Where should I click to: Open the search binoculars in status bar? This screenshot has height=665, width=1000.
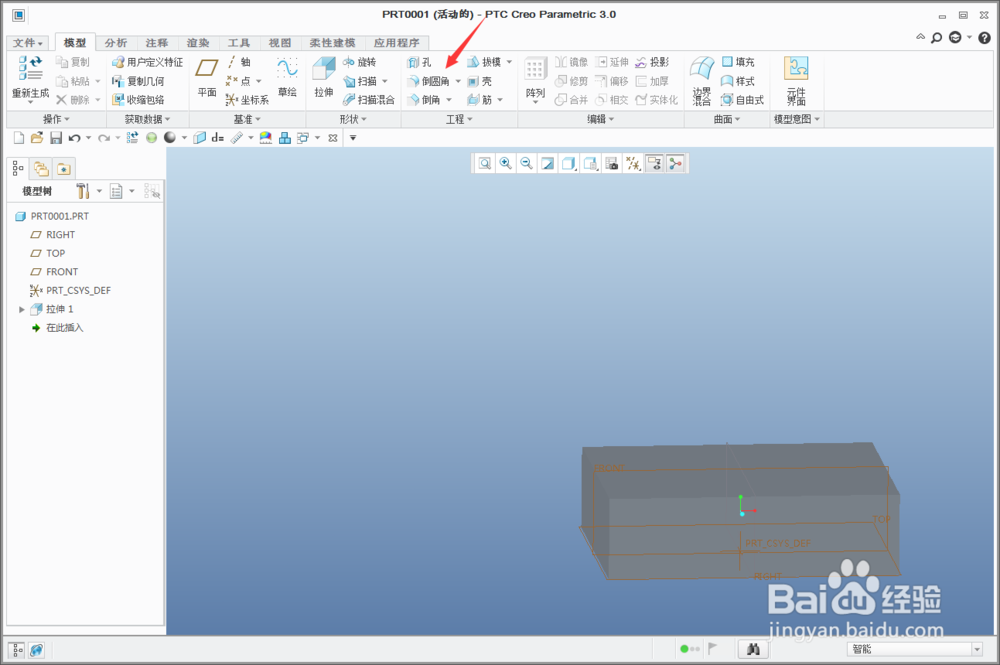[753, 649]
